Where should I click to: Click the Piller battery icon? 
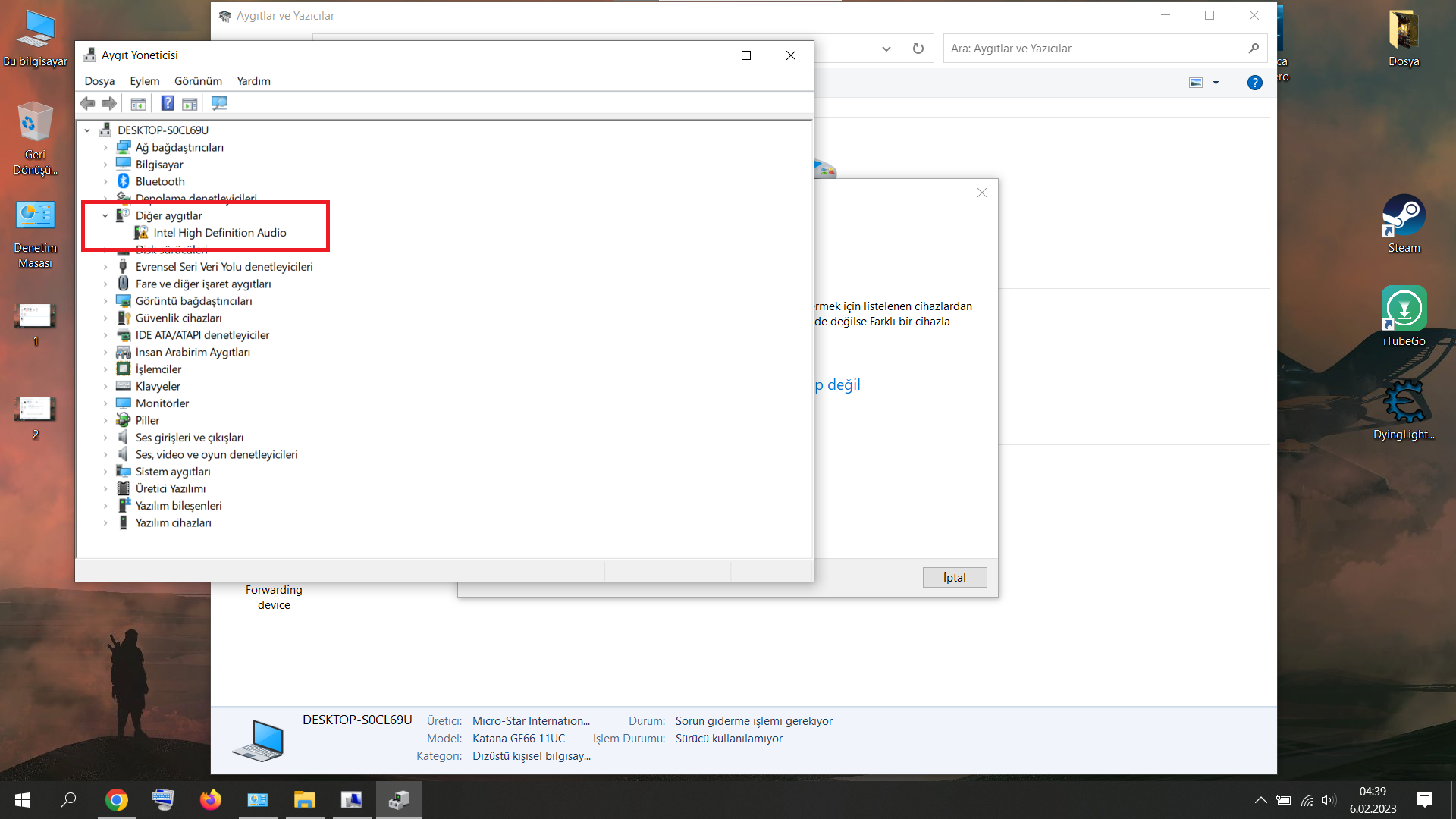pos(124,420)
